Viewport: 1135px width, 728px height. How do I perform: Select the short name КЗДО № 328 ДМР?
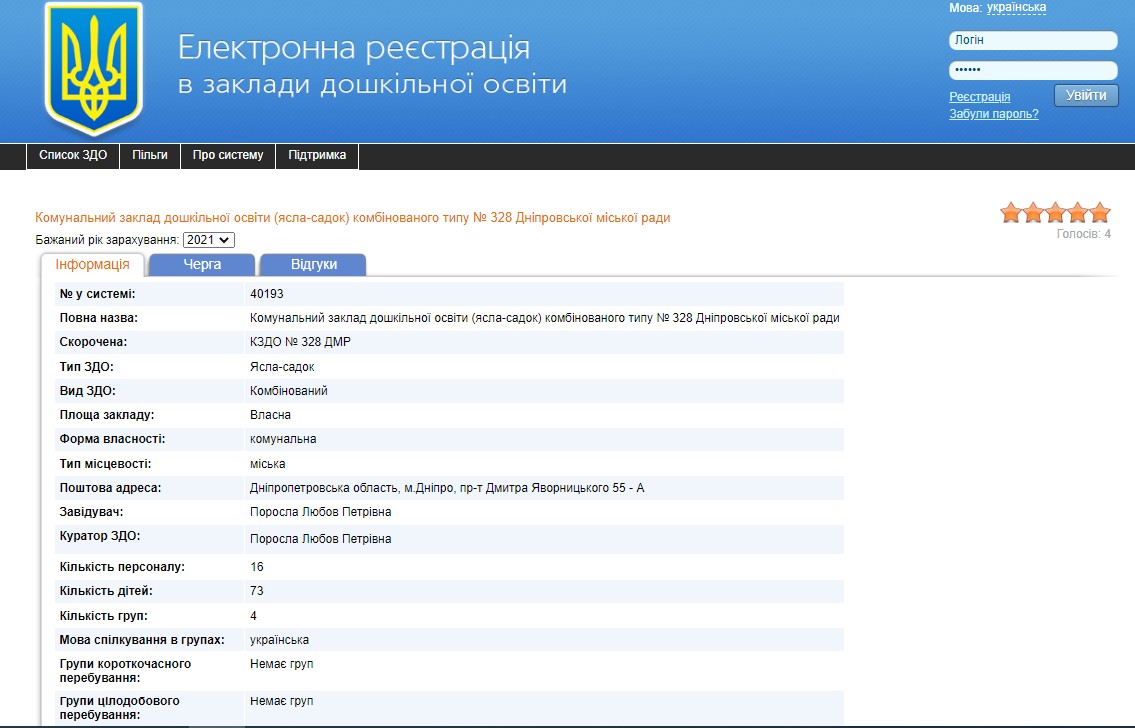pyautogui.click(x=300, y=342)
